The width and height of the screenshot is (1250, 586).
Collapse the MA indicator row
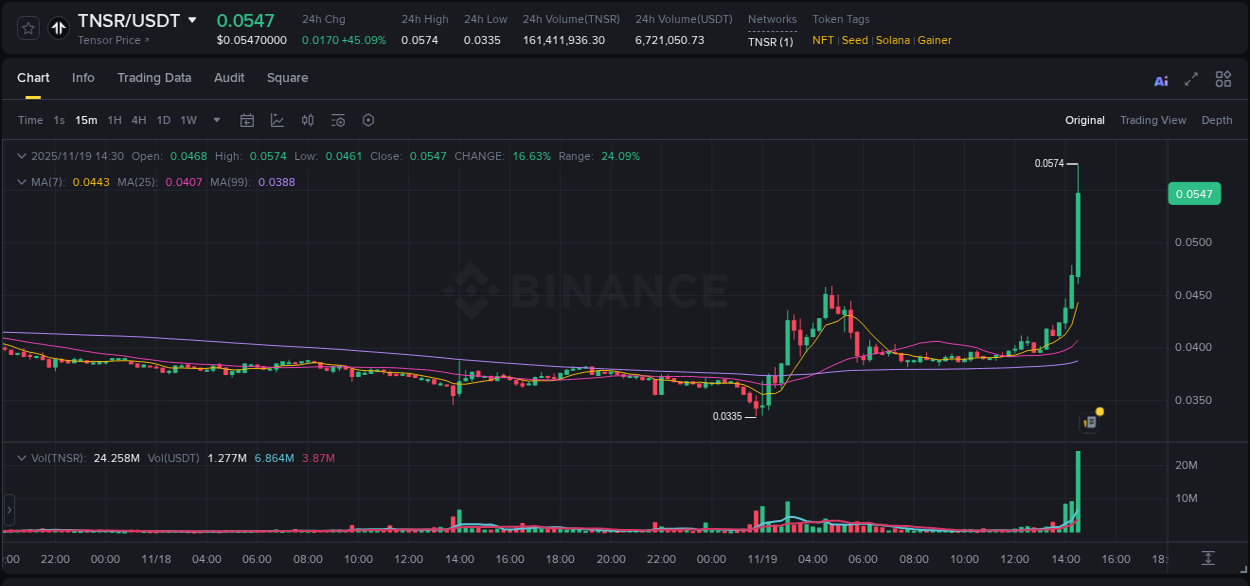tap(22, 182)
